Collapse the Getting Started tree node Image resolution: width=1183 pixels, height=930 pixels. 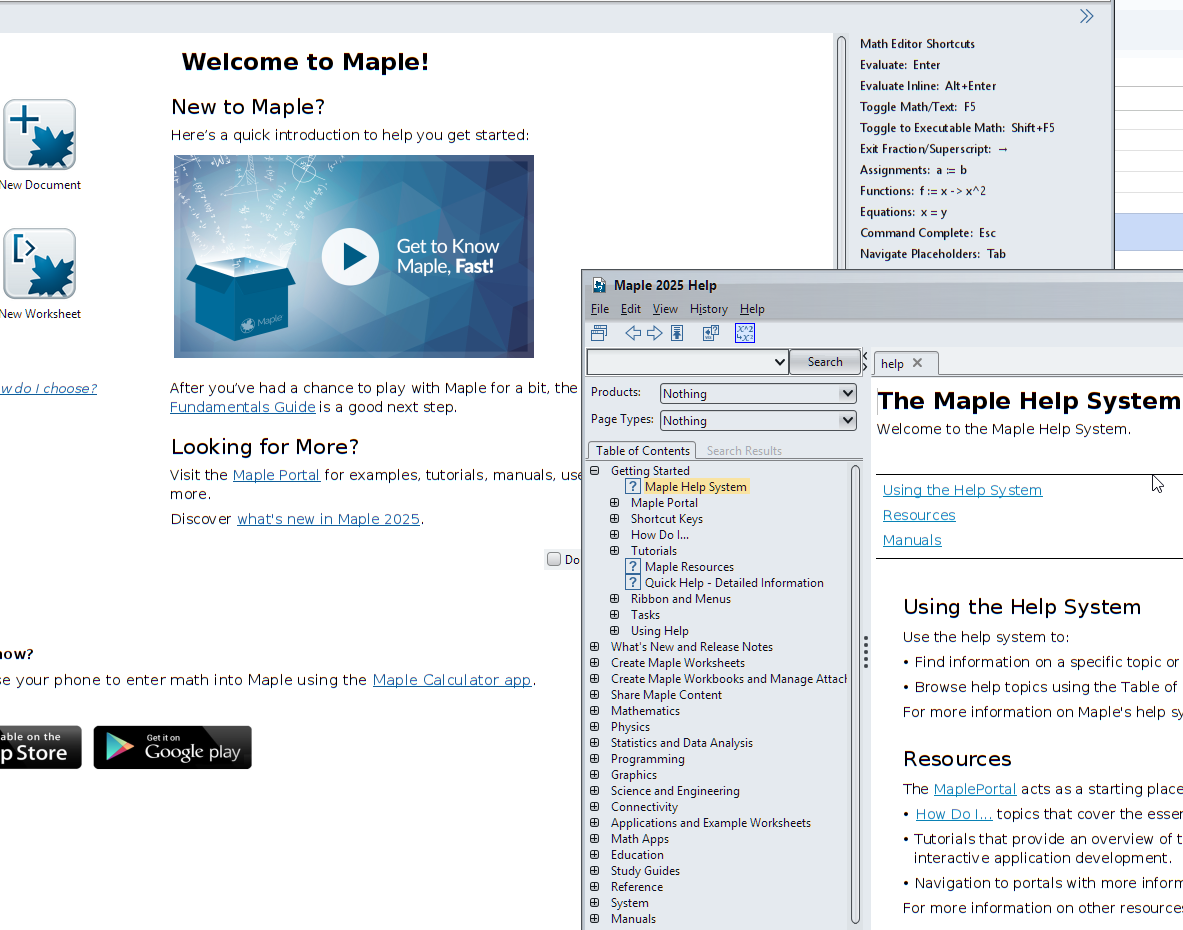595,471
